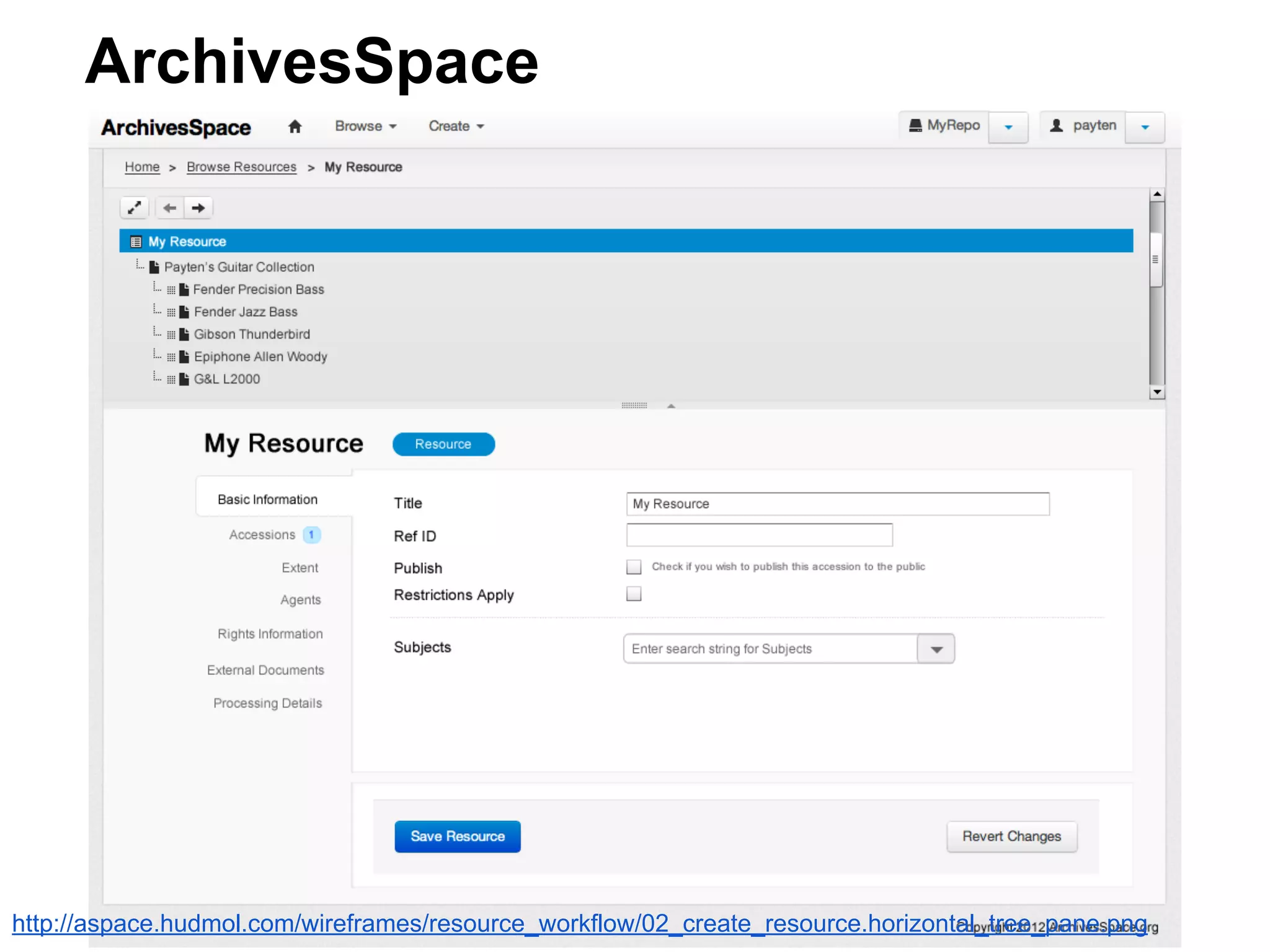Click the MyRepo button

(x=944, y=126)
